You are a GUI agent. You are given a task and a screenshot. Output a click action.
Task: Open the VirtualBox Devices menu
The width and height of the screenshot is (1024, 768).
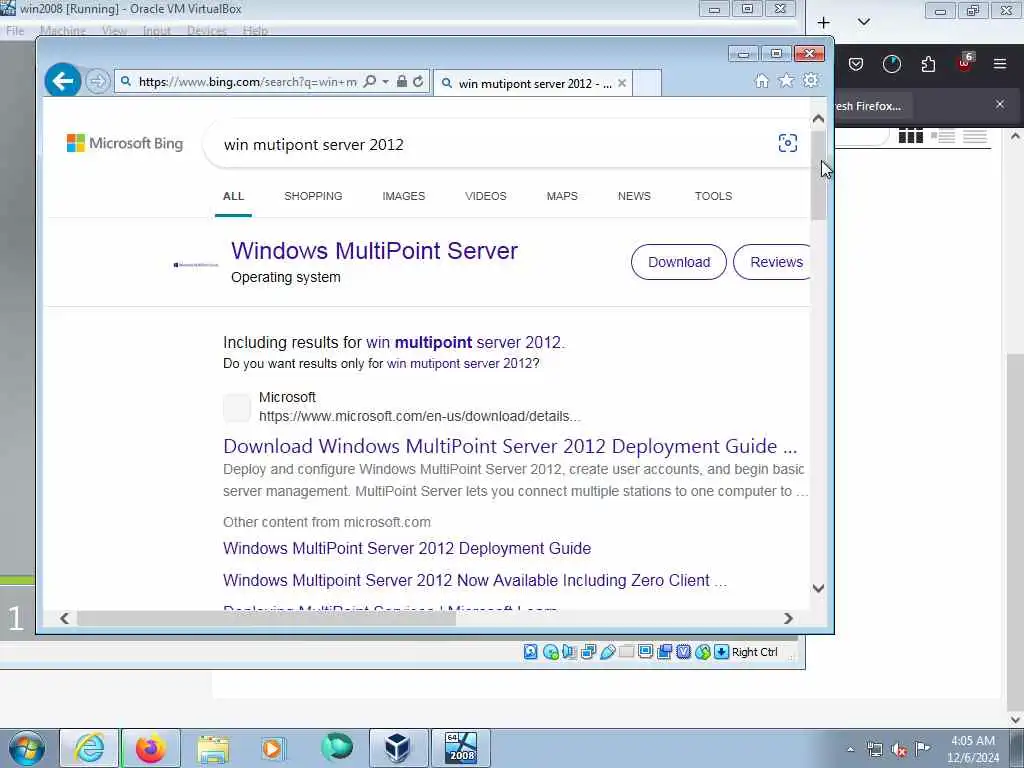pos(207,31)
